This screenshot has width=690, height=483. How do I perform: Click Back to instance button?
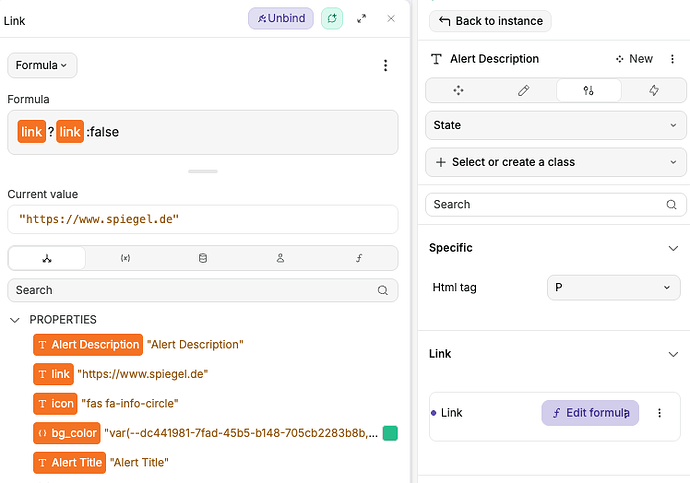[490, 21]
